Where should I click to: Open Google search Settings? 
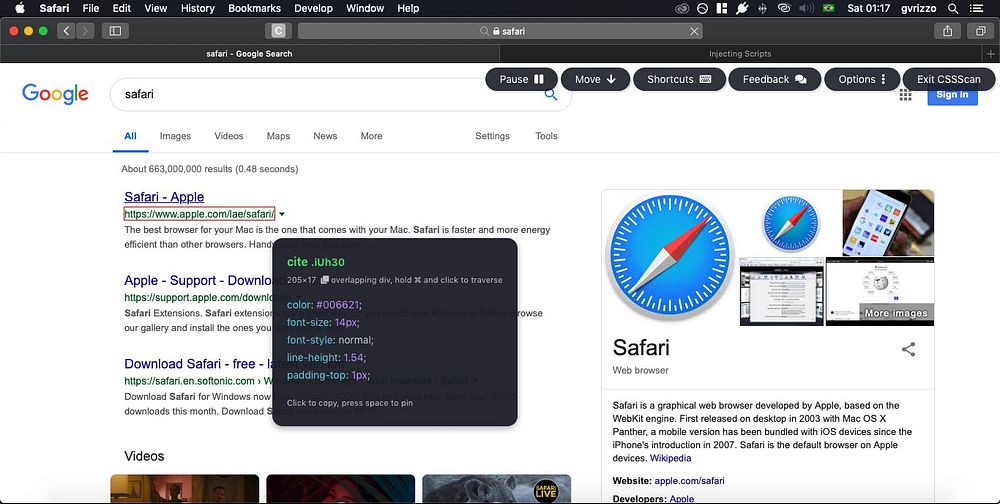coord(492,136)
